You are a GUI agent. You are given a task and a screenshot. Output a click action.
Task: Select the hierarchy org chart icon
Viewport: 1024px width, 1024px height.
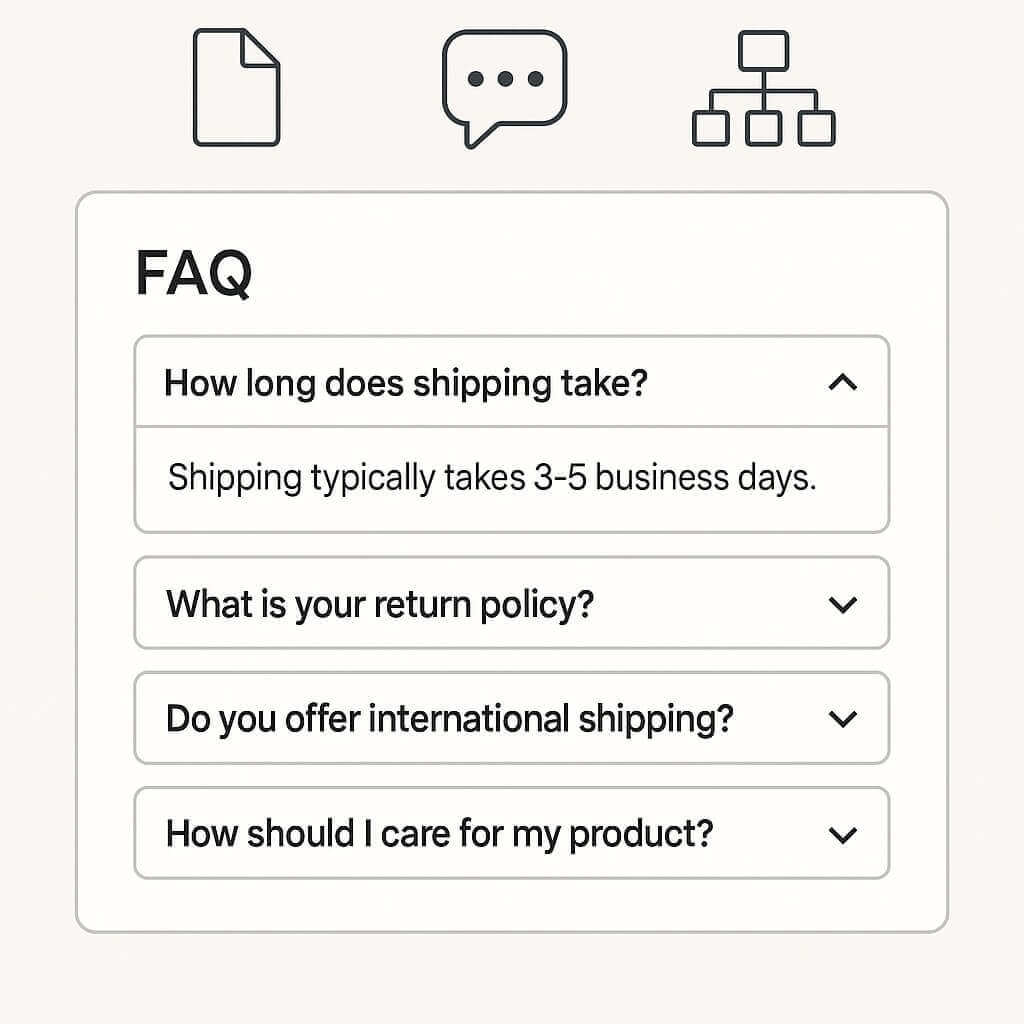[x=763, y=88]
